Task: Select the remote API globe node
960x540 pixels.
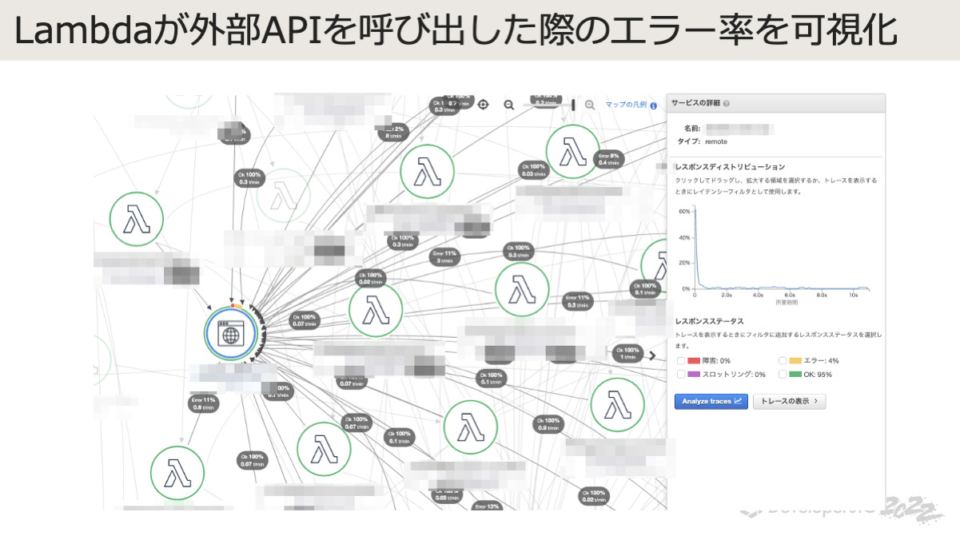Action: tap(230, 335)
